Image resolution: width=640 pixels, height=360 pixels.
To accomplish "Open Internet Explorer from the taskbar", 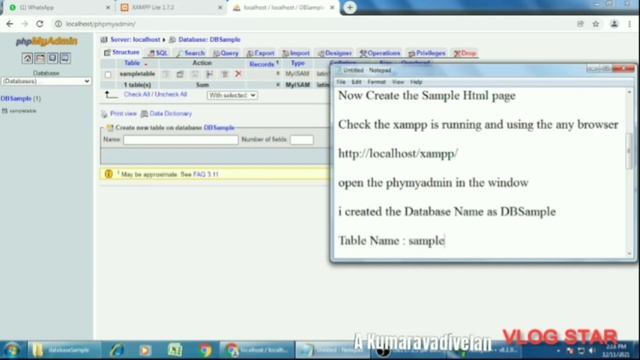I will (116, 350).
